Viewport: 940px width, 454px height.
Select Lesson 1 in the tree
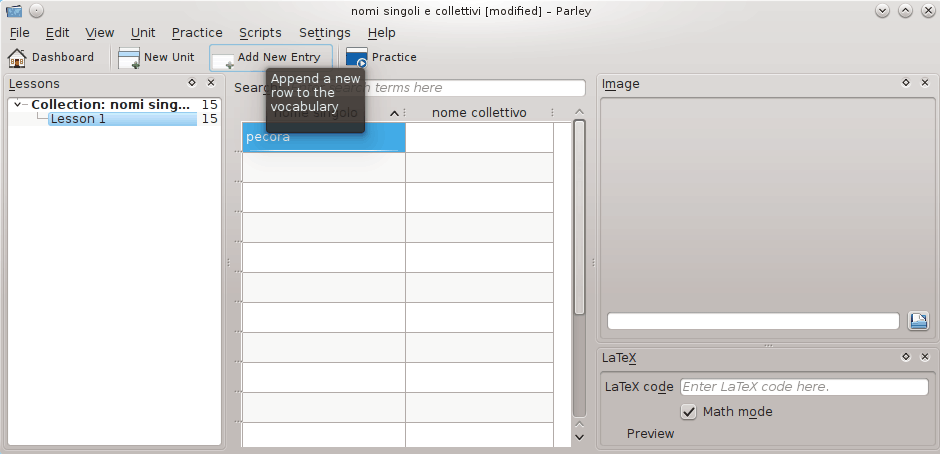tap(78, 119)
